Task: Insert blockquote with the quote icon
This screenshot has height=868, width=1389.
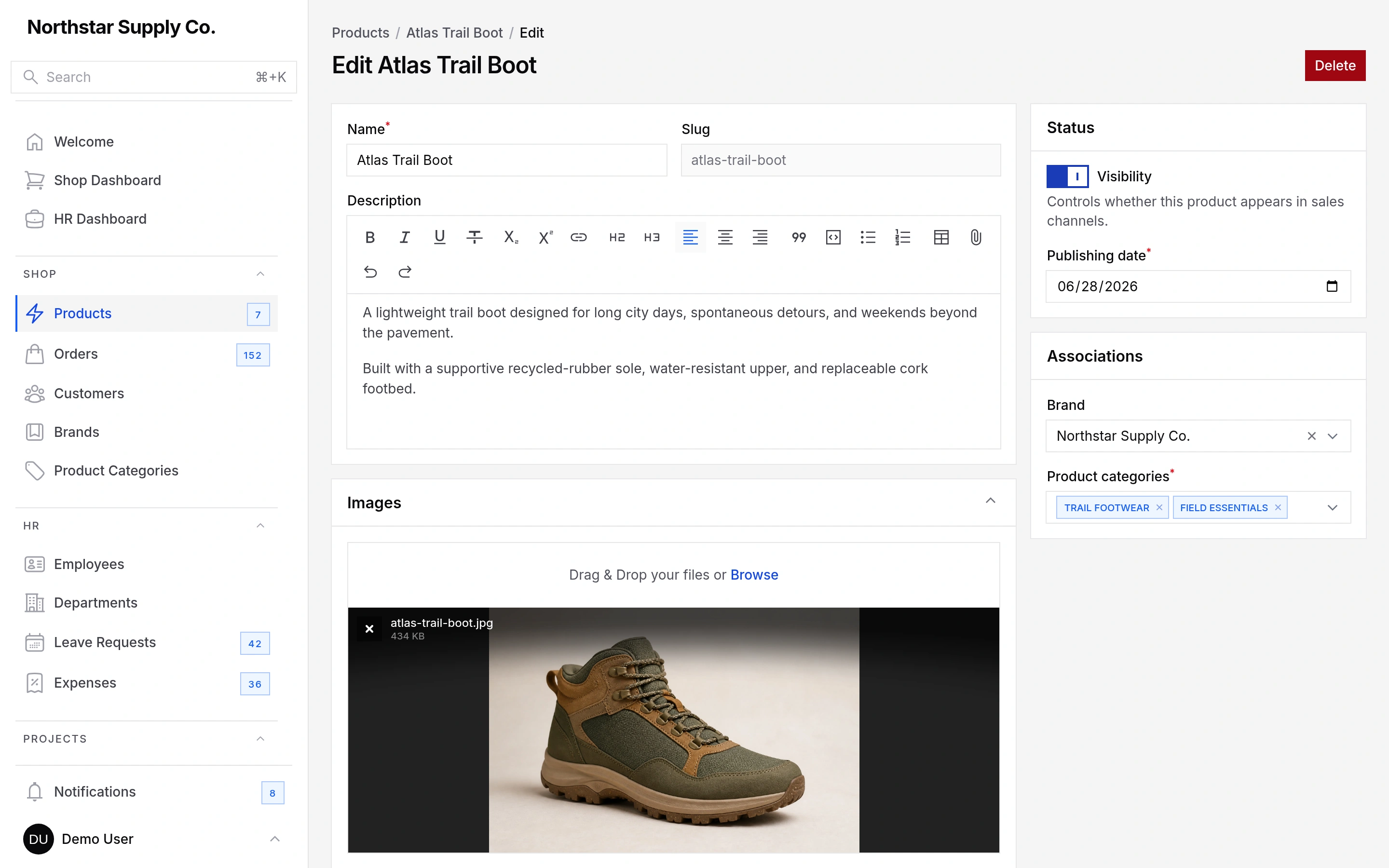Action: pyautogui.click(x=798, y=237)
